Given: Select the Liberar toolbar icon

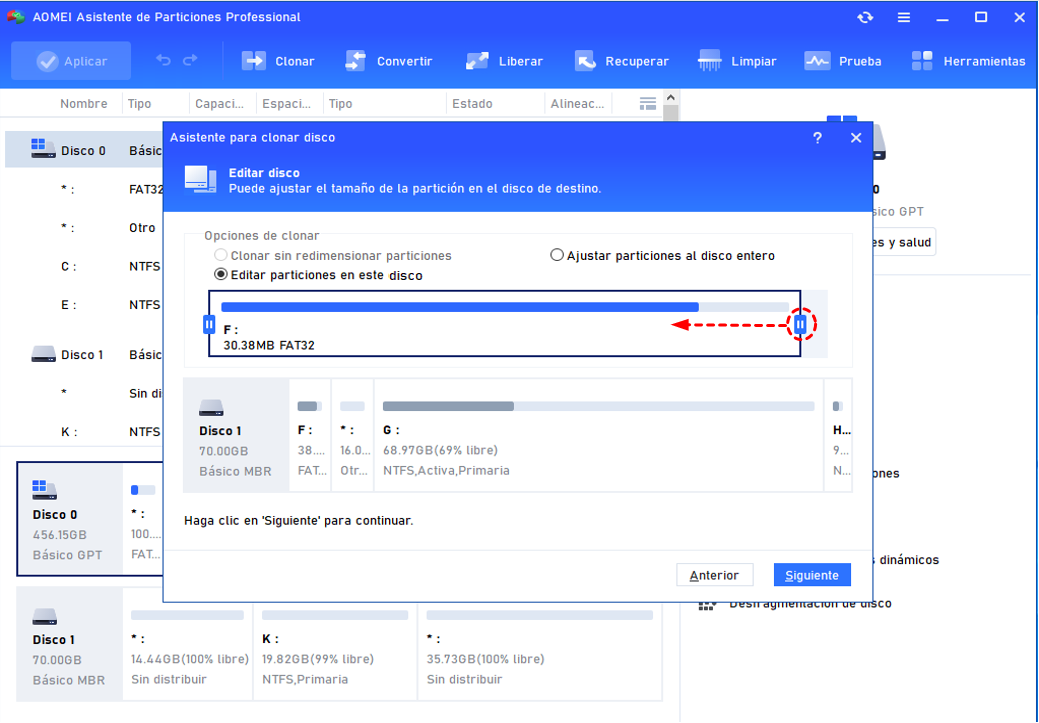Looking at the screenshot, I should pos(477,61).
